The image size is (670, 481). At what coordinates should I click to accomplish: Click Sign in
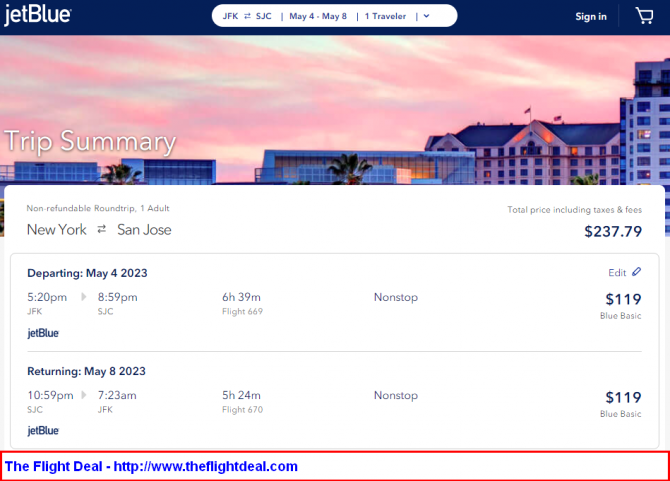(591, 17)
